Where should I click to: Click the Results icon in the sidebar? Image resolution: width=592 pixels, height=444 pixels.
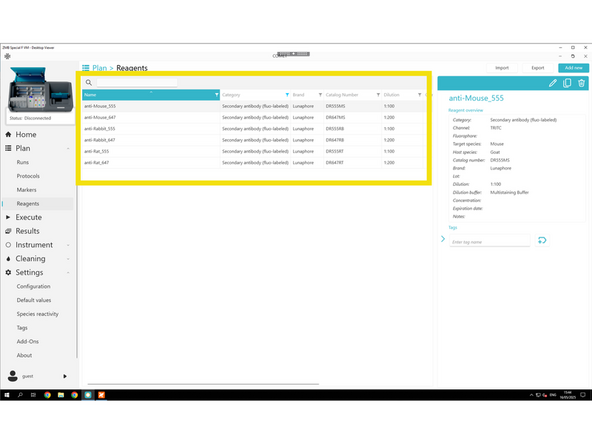coord(8,231)
